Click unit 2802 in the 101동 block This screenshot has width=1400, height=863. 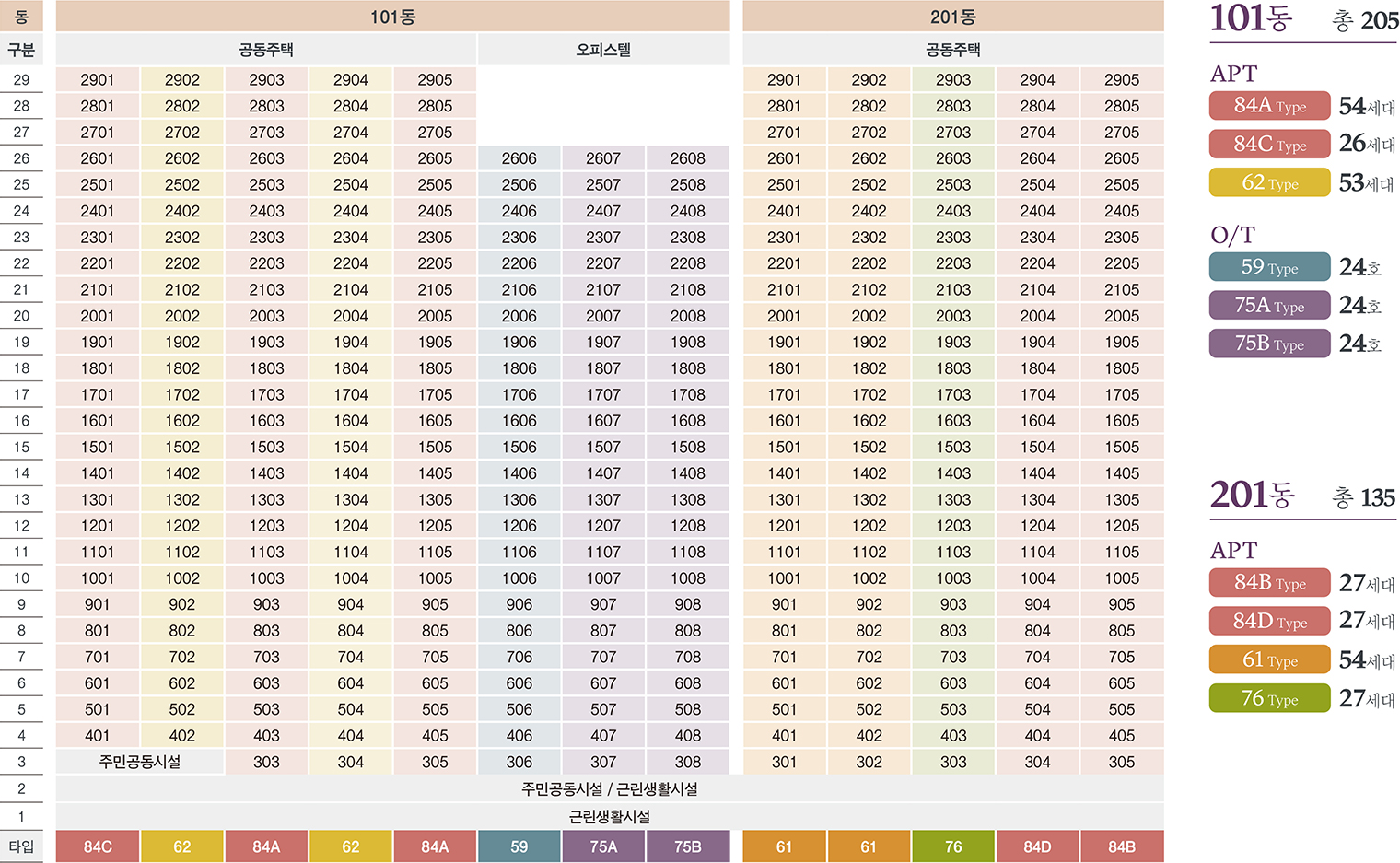tap(182, 106)
